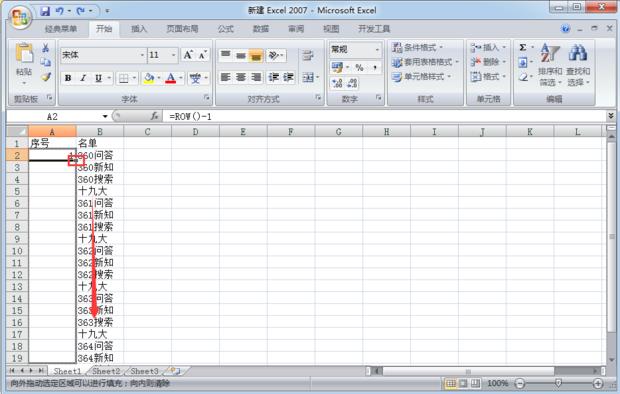Center cell text horizontally
Image resolution: width=620 pixels, height=394 pixels.
click(241, 77)
